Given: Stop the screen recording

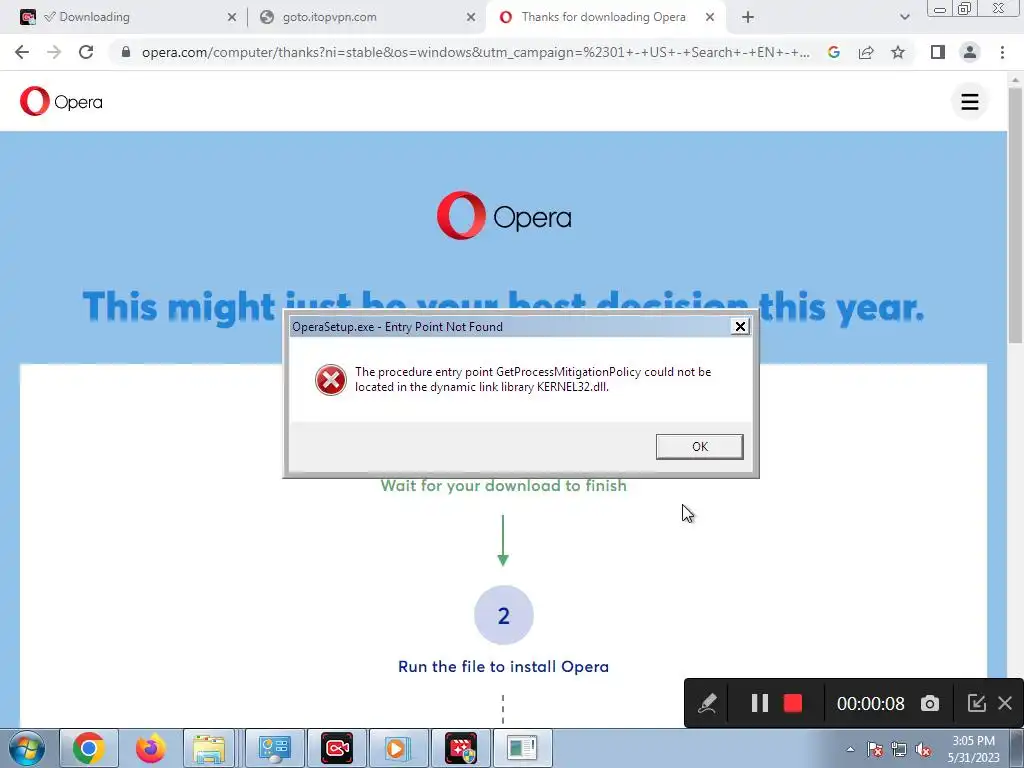Looking at the screenshot, I should (793, 703).
